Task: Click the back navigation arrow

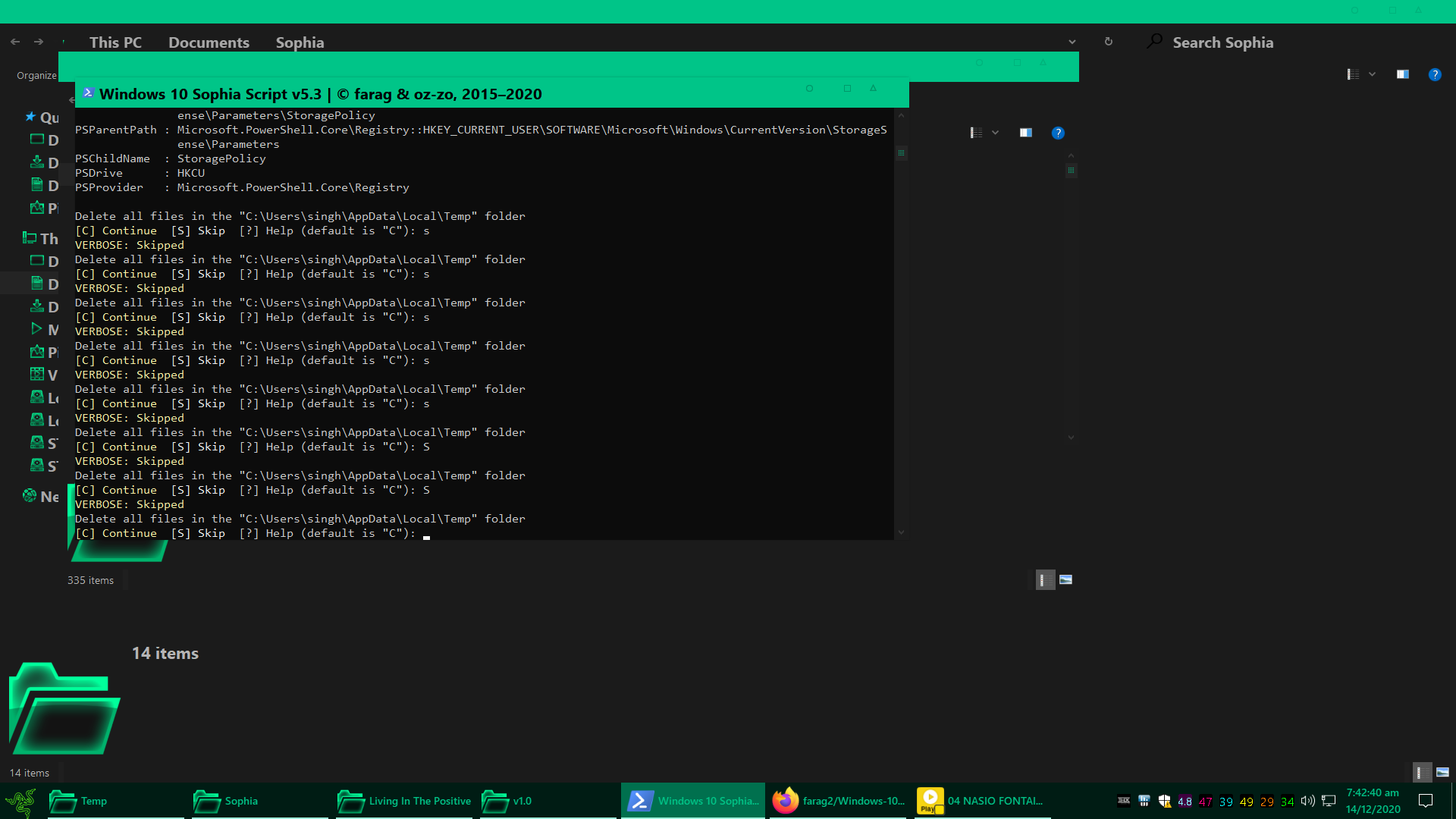Action: (x=15, y=42)
